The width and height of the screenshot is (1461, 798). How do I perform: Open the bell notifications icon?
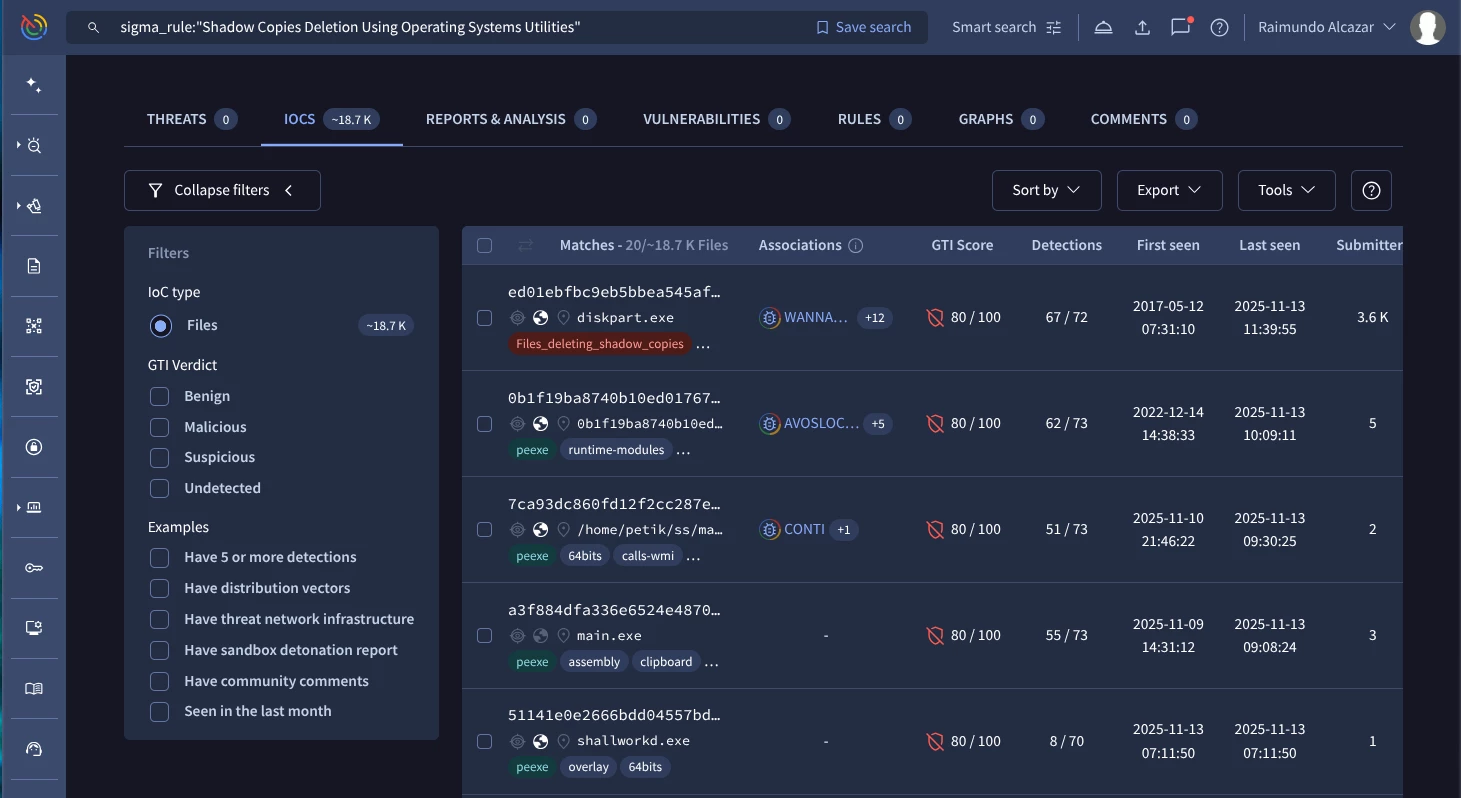pyautogui.click(x=1103, y=28)
